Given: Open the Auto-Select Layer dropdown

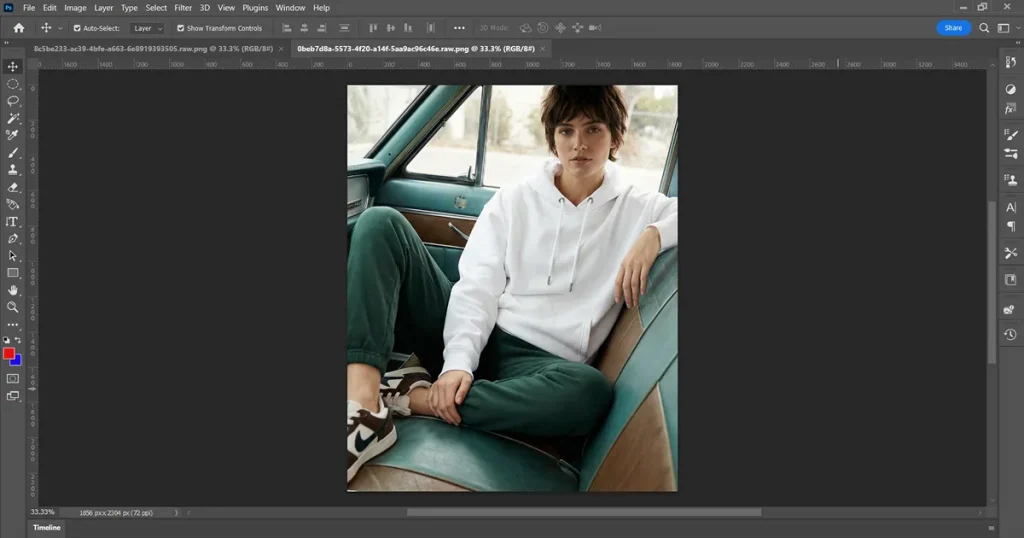Looking at the screenshot, I should coord(148,28).
